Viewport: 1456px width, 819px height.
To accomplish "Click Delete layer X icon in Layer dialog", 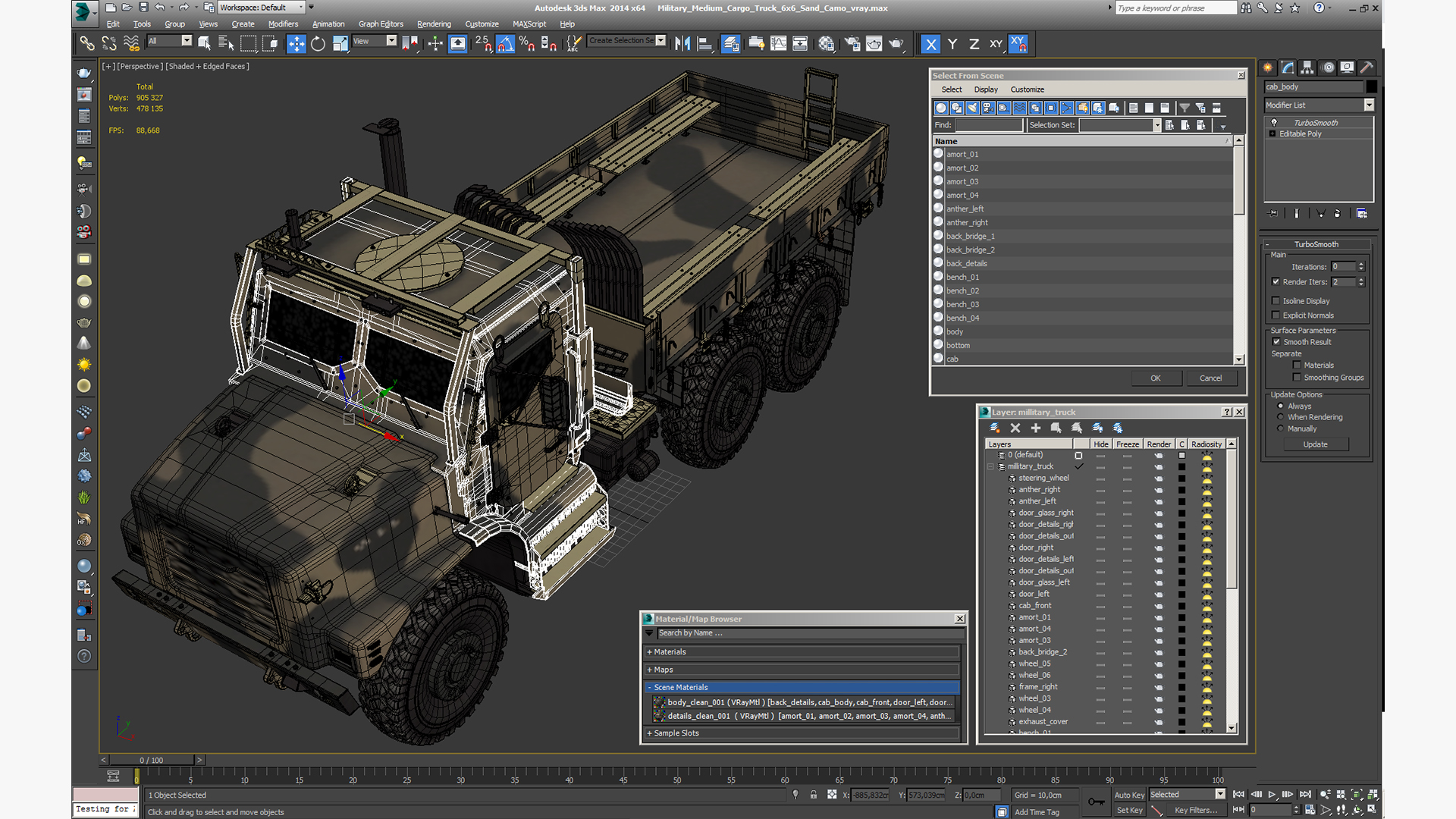I will [1015, 428].
